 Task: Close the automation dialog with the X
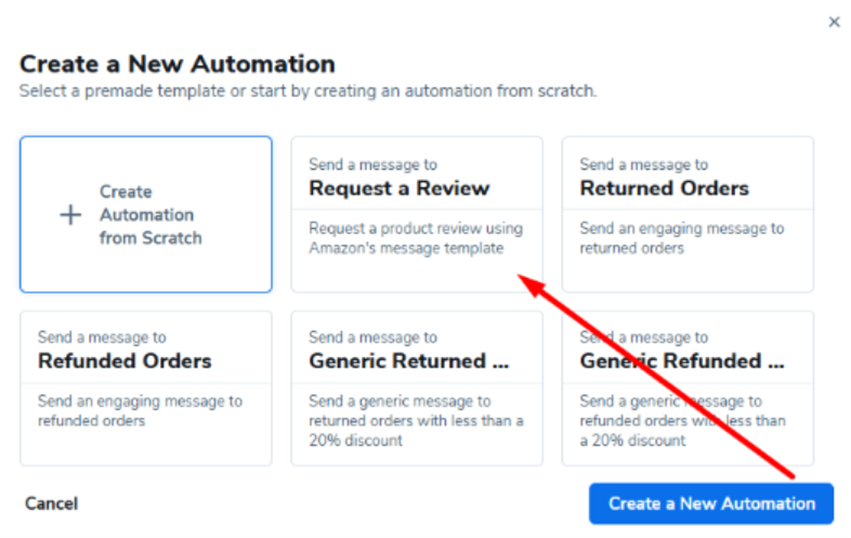tap(834, 22)
